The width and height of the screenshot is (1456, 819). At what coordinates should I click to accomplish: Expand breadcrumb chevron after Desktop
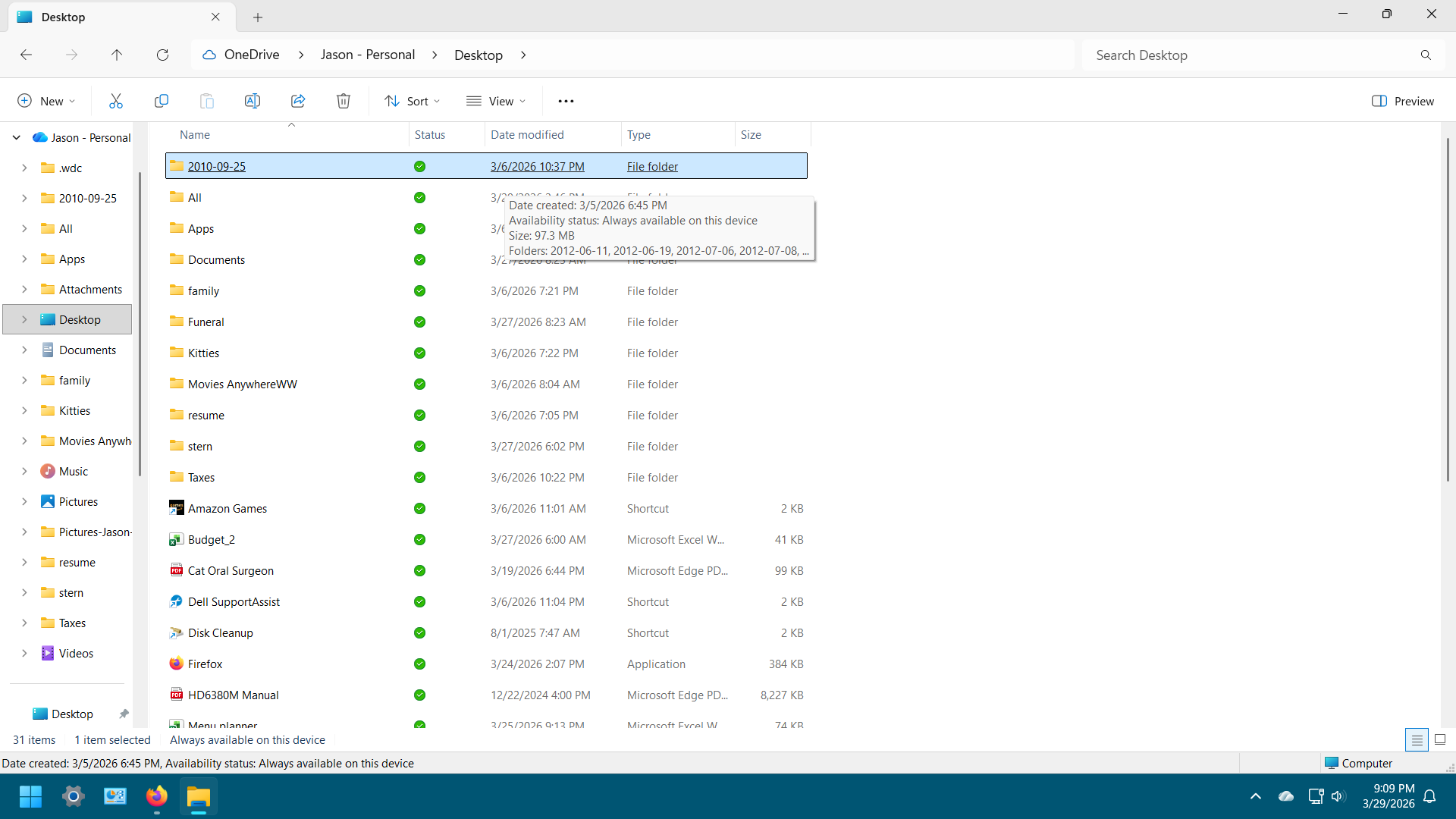tap(523, 55)
